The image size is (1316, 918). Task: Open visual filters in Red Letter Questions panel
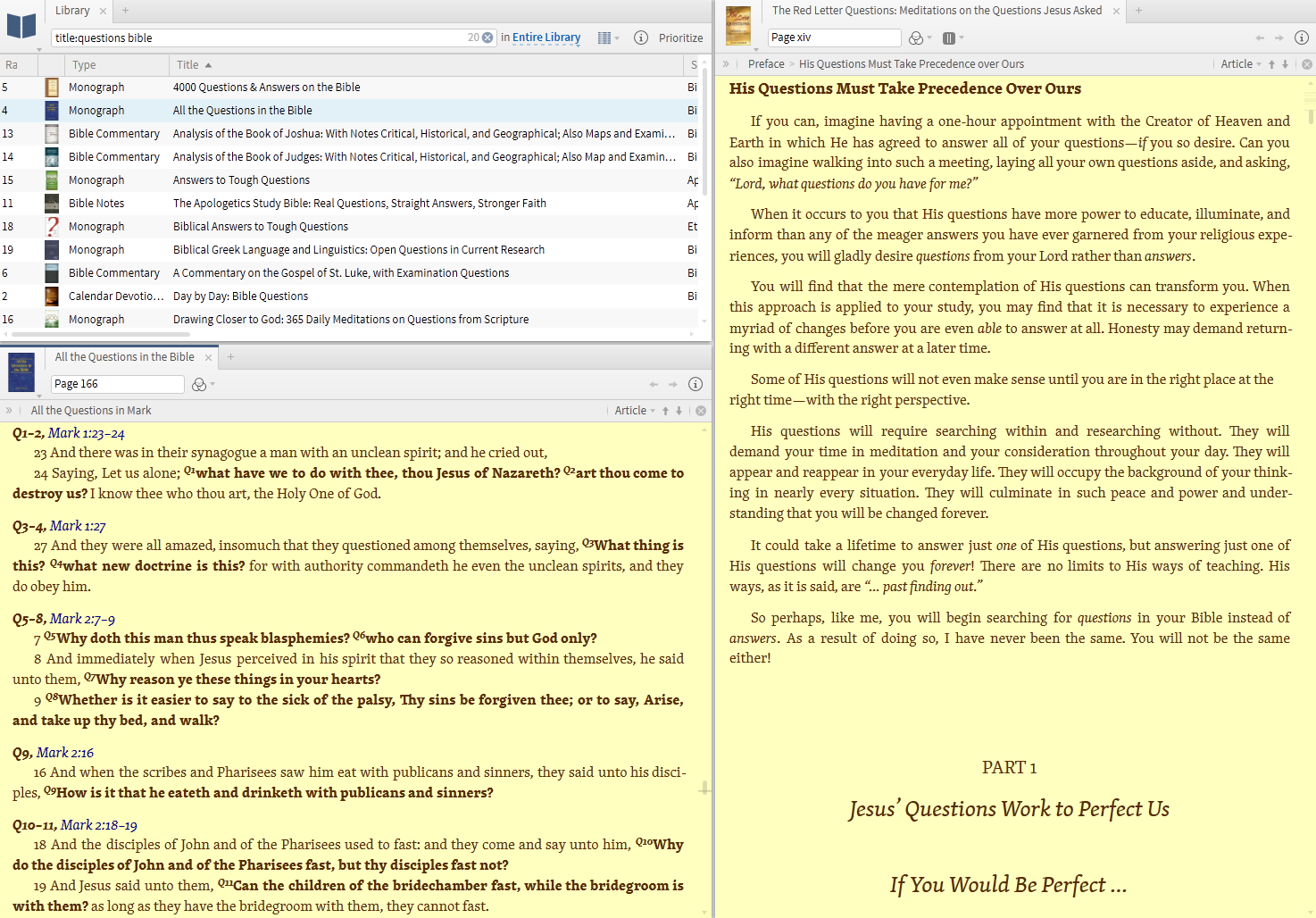(920, 38)
